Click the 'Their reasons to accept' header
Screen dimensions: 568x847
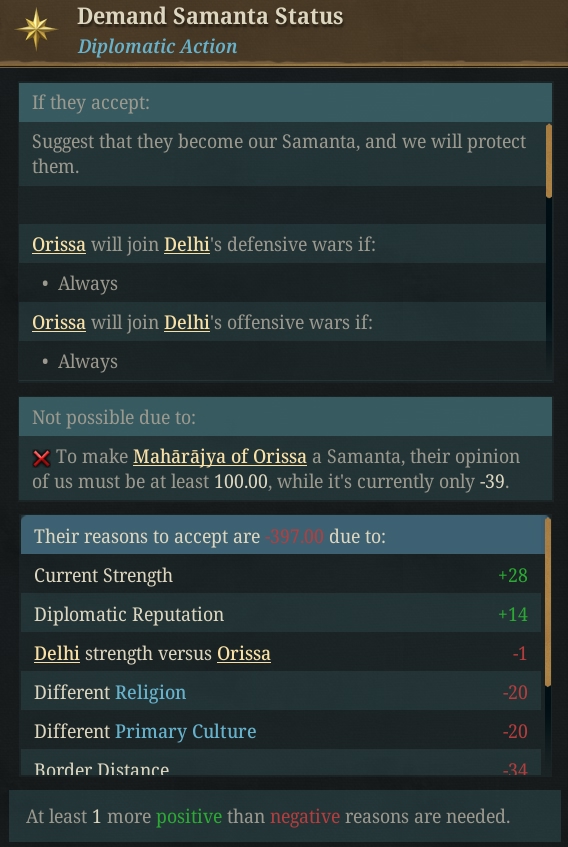[282, 536]
